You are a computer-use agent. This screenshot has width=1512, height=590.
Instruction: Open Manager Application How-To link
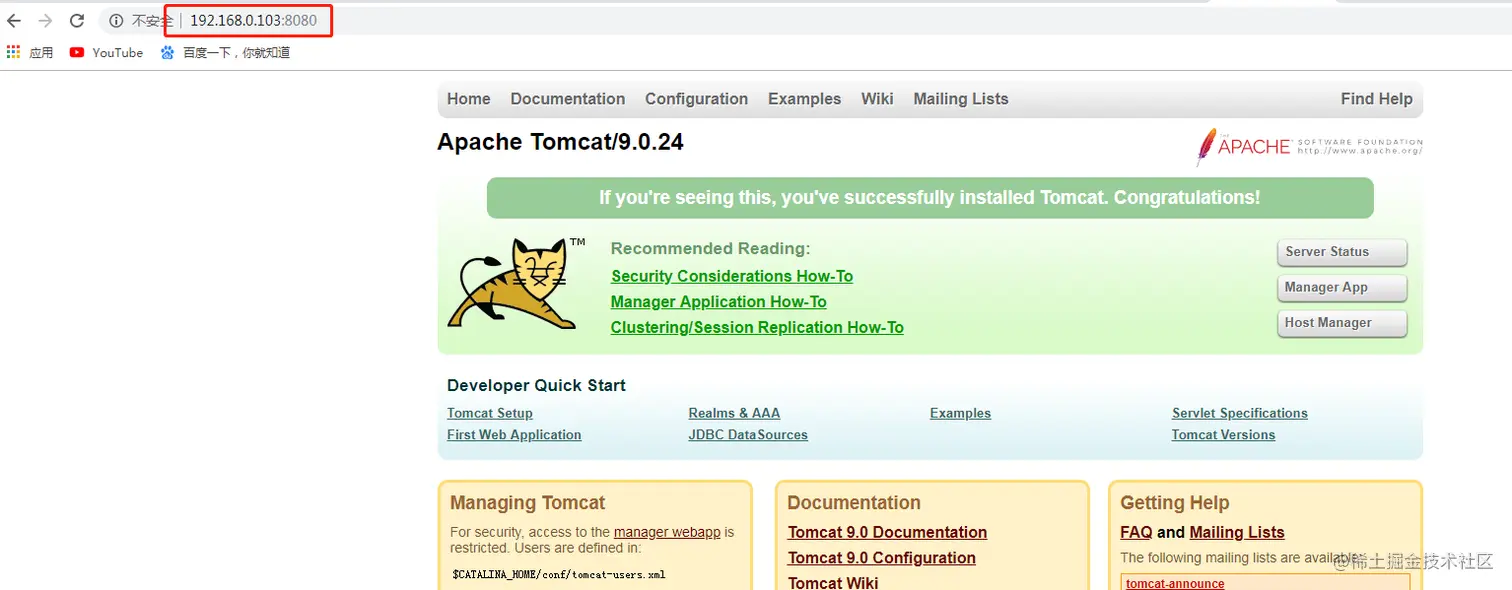719,302
